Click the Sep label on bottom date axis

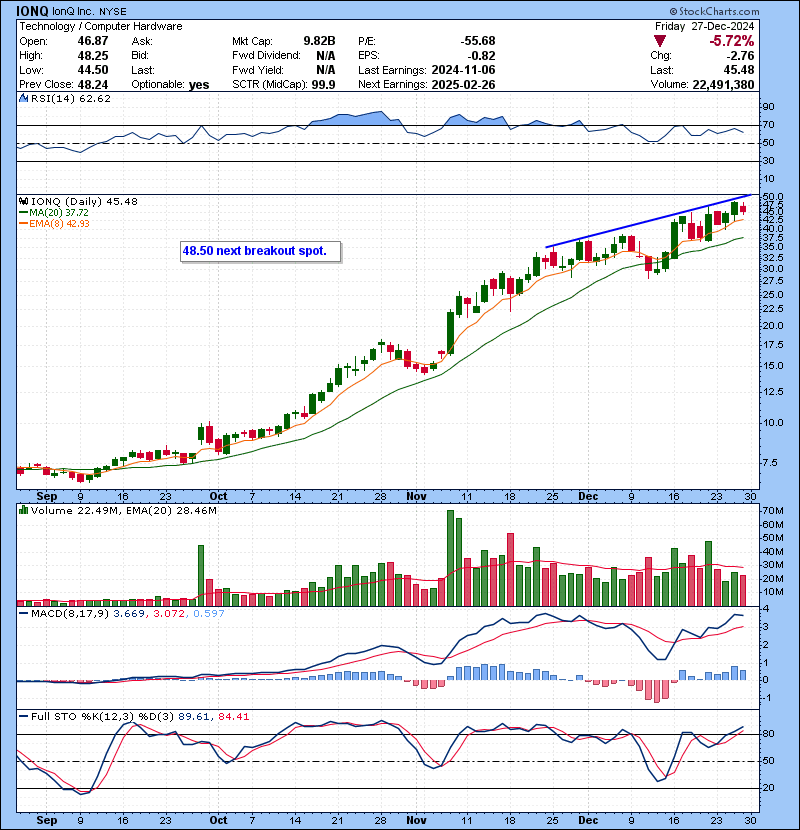click(47, 820)
